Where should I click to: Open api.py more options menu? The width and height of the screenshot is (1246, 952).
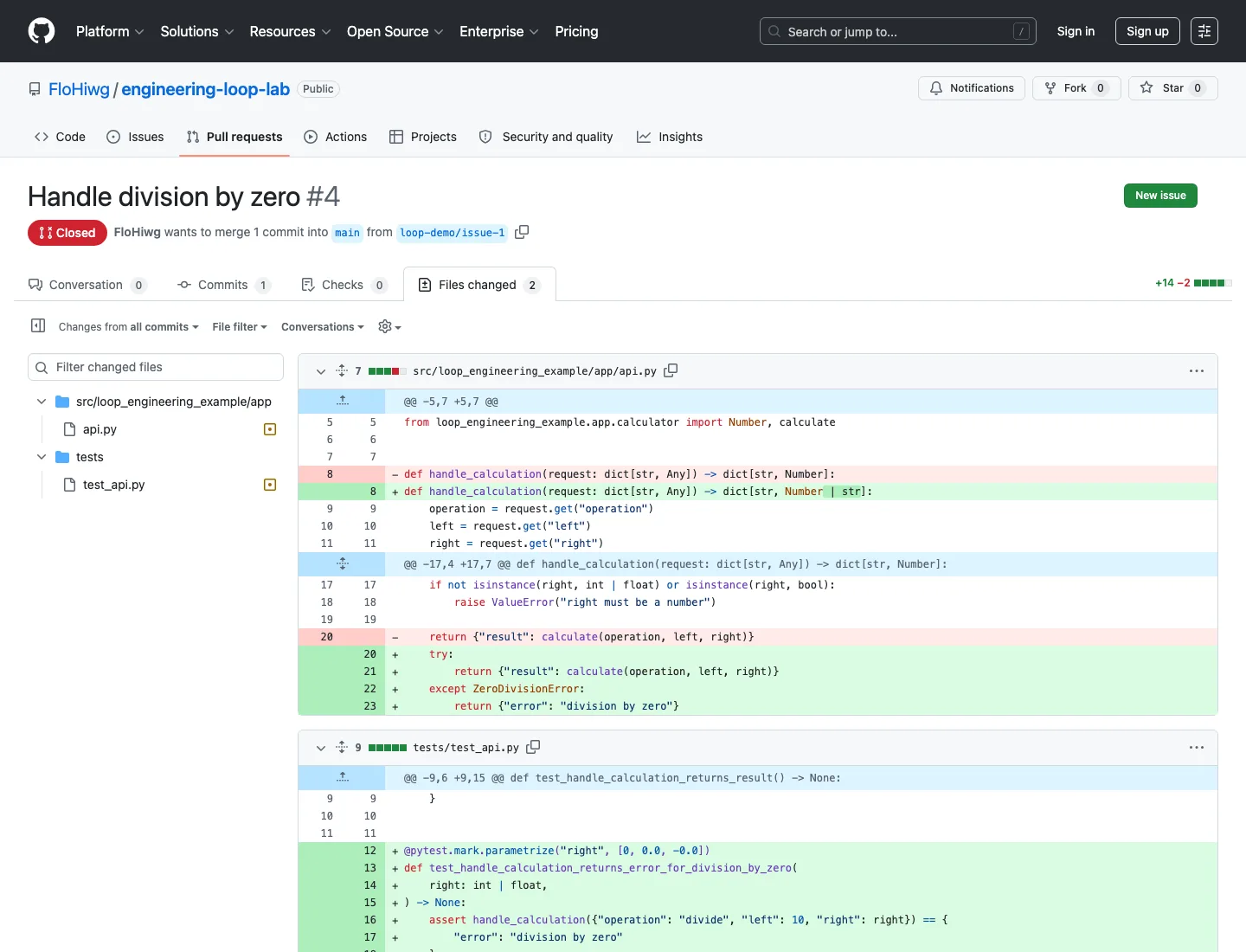tap(1197, 370)
